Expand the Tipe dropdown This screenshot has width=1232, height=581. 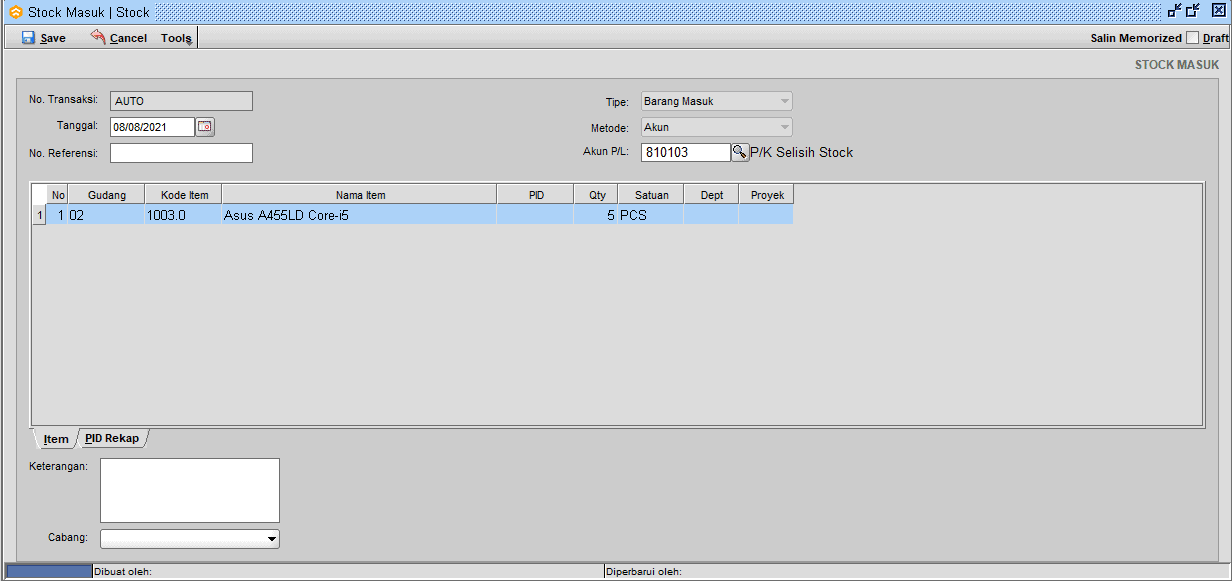coord(785,101)
